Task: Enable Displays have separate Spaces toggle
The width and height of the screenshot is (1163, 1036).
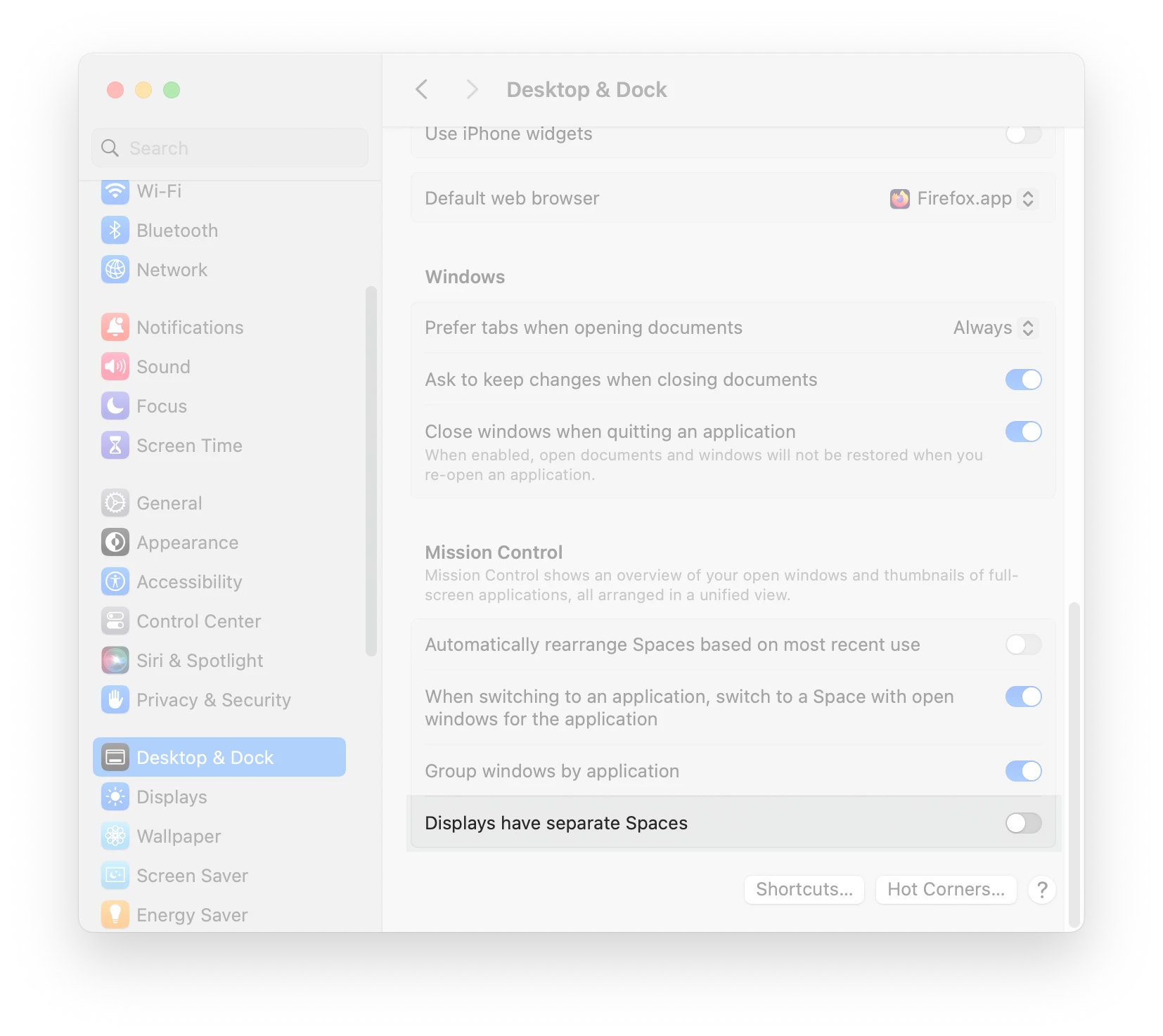Action: click(1023, 822)
